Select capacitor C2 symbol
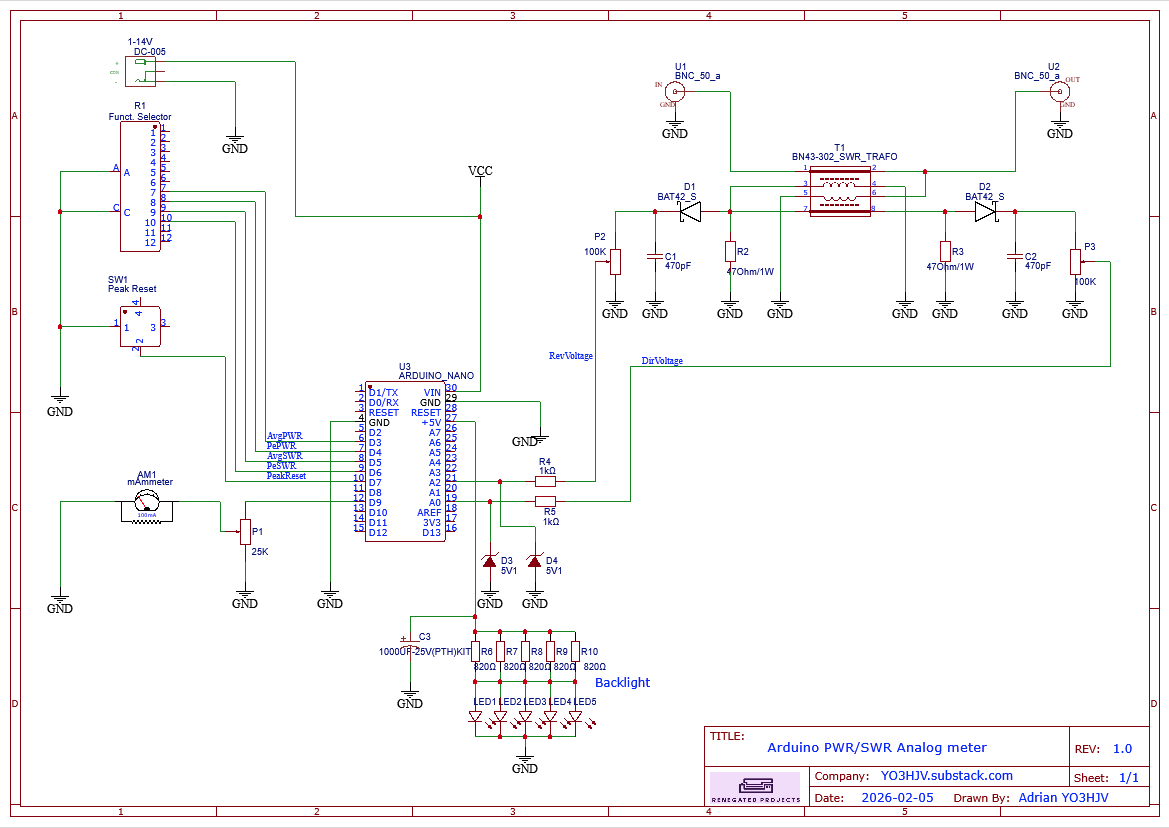 click(1015, 256)
